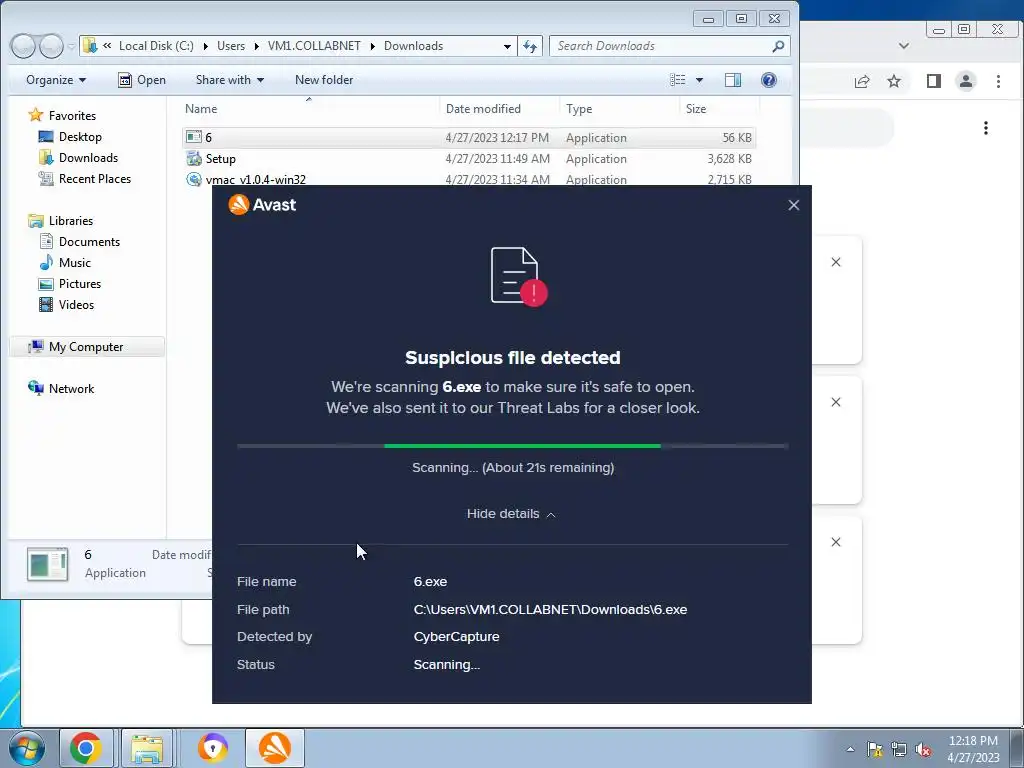This screenshot has width=1024, height=768.
Task: Select My Computer in navigation pane
Action: pyautogui.click(x=86, y=347)
